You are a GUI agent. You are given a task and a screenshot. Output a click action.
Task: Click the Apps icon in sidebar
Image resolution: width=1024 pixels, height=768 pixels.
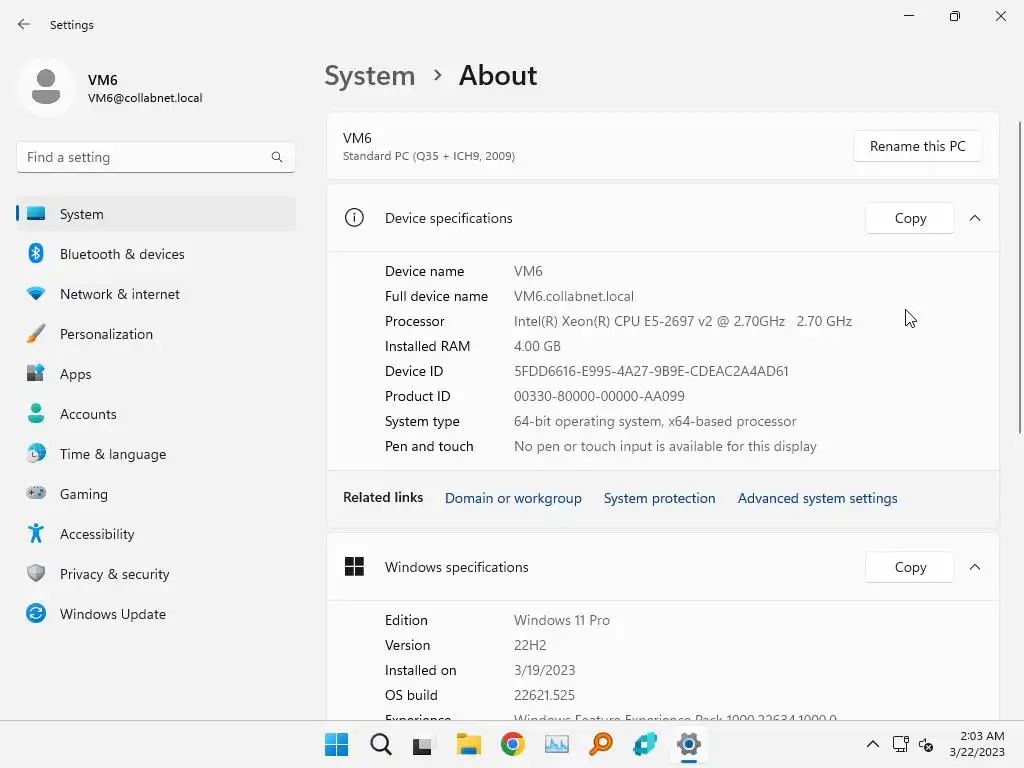36,373
